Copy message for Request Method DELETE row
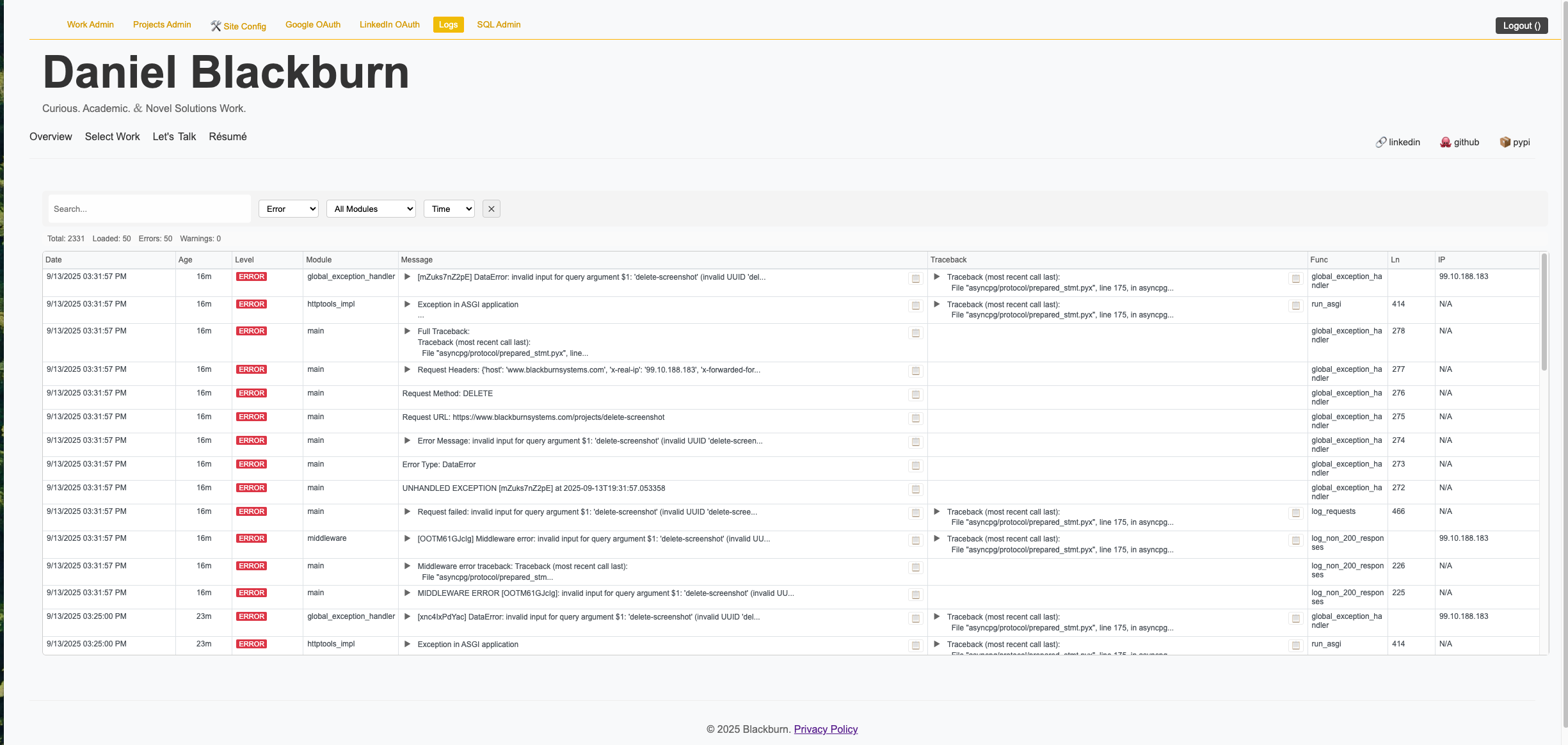This screenshot has height=745, width=1568. [x=915, y=395]
